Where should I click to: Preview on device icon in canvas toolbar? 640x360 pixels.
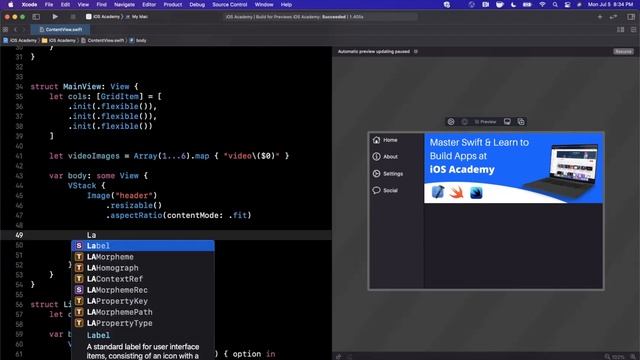click(x=507, y=122)
